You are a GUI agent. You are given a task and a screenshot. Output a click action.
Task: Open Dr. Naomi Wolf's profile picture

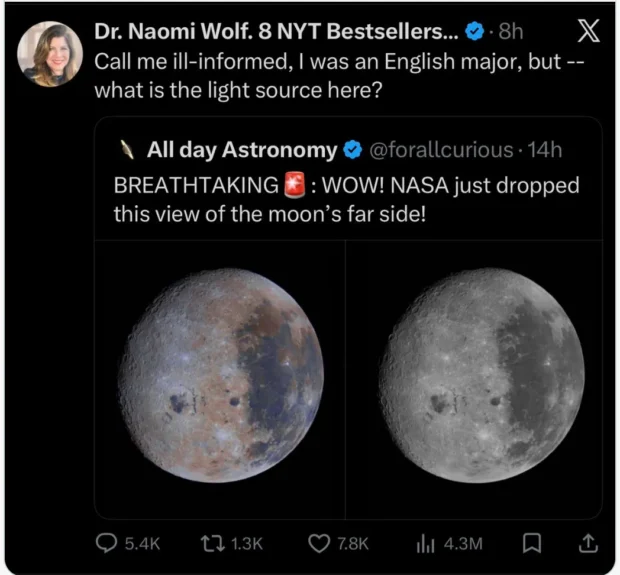50,54
